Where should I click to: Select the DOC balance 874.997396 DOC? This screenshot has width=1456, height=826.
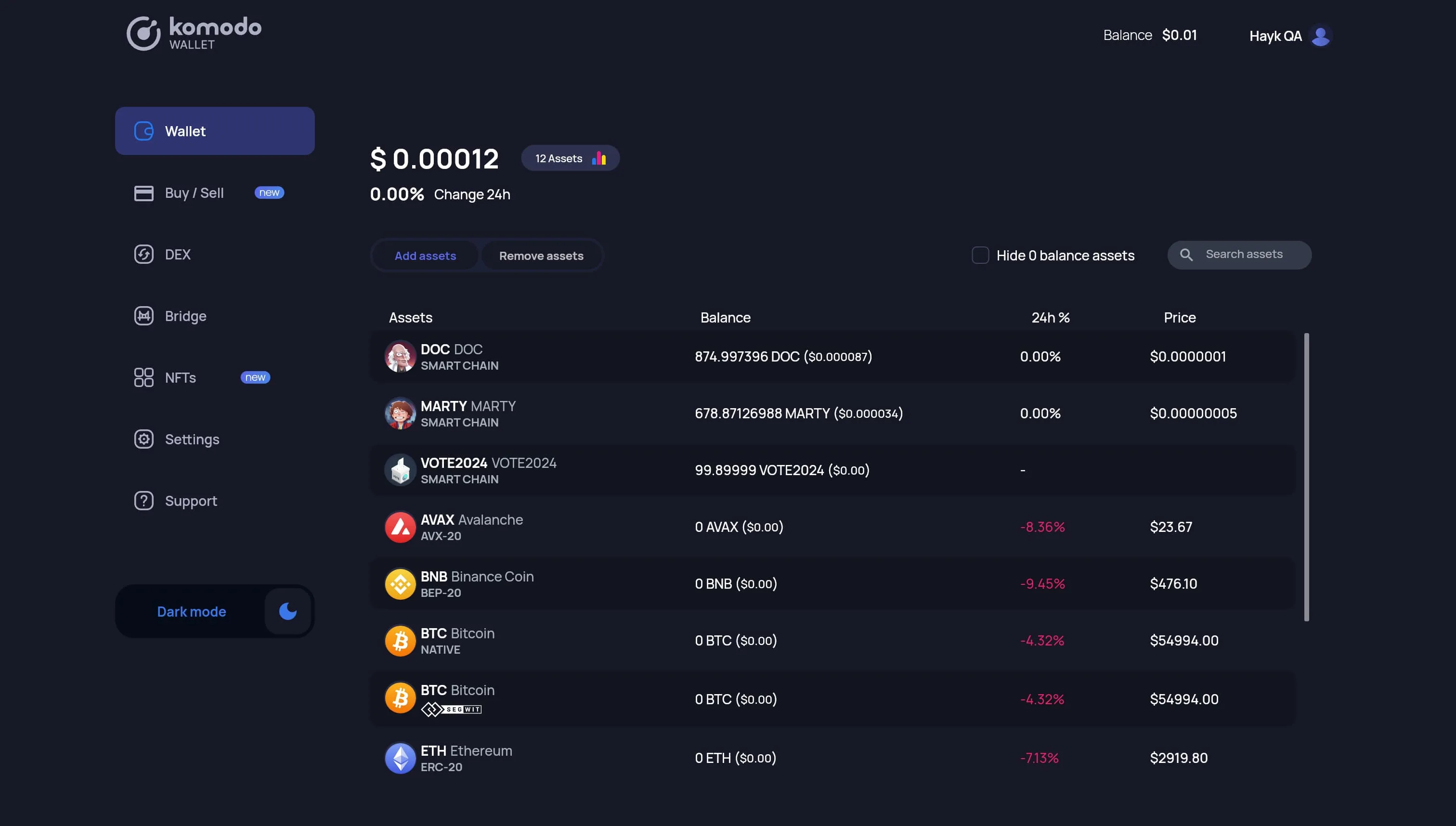783,356
